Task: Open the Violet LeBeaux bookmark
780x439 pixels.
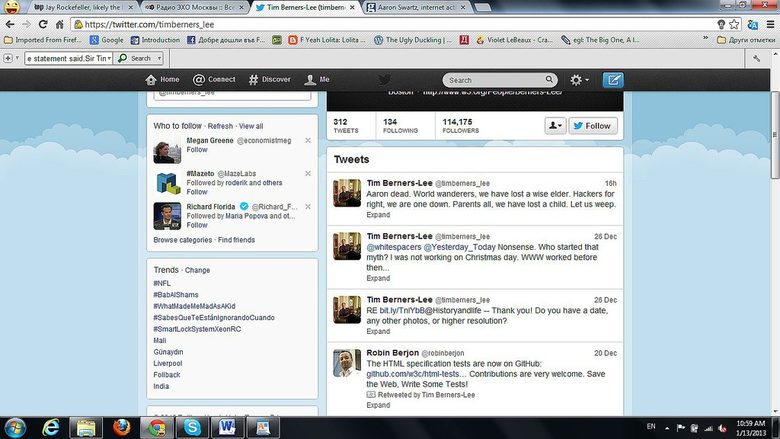Action: [514, 40]
